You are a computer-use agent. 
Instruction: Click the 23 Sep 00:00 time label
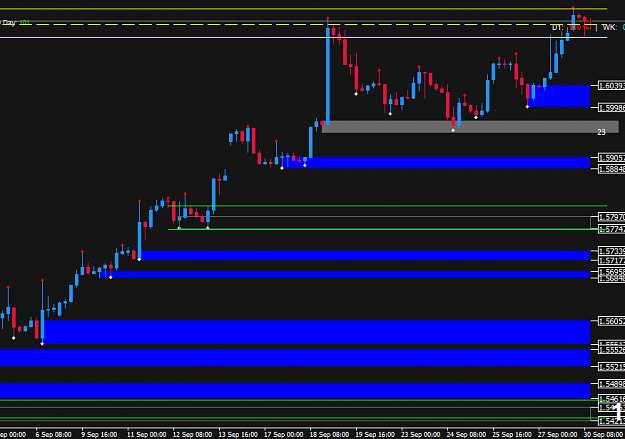coord(421,434)
